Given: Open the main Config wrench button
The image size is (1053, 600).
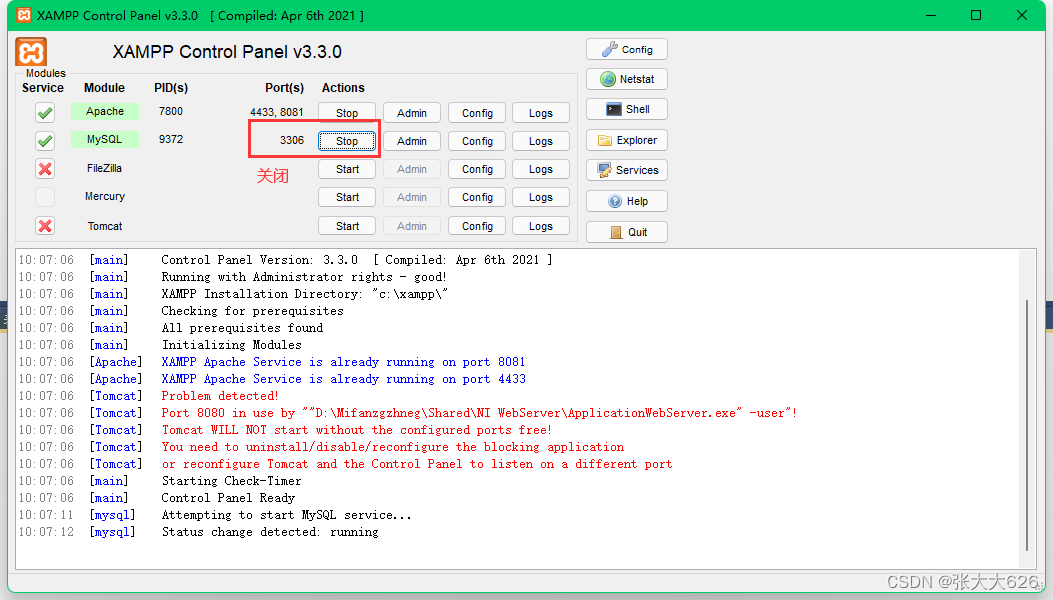Looking at the screenshot, I should pyautogui.click(x=627, y=49).
